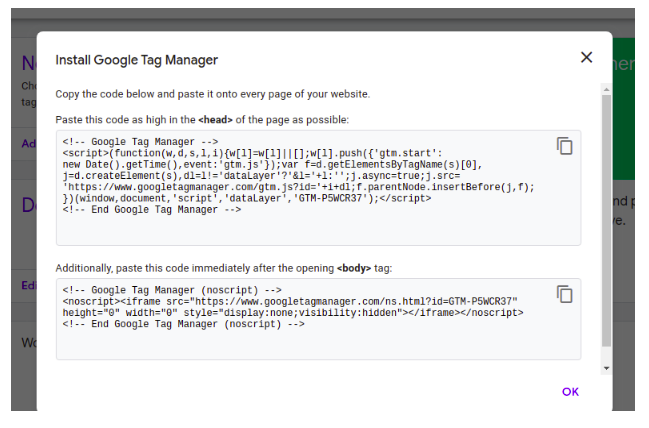Click the partially hidden 'Edi' link behind dialog
Viewport: 649px width, 428px height.
click(x=29, y=285)
